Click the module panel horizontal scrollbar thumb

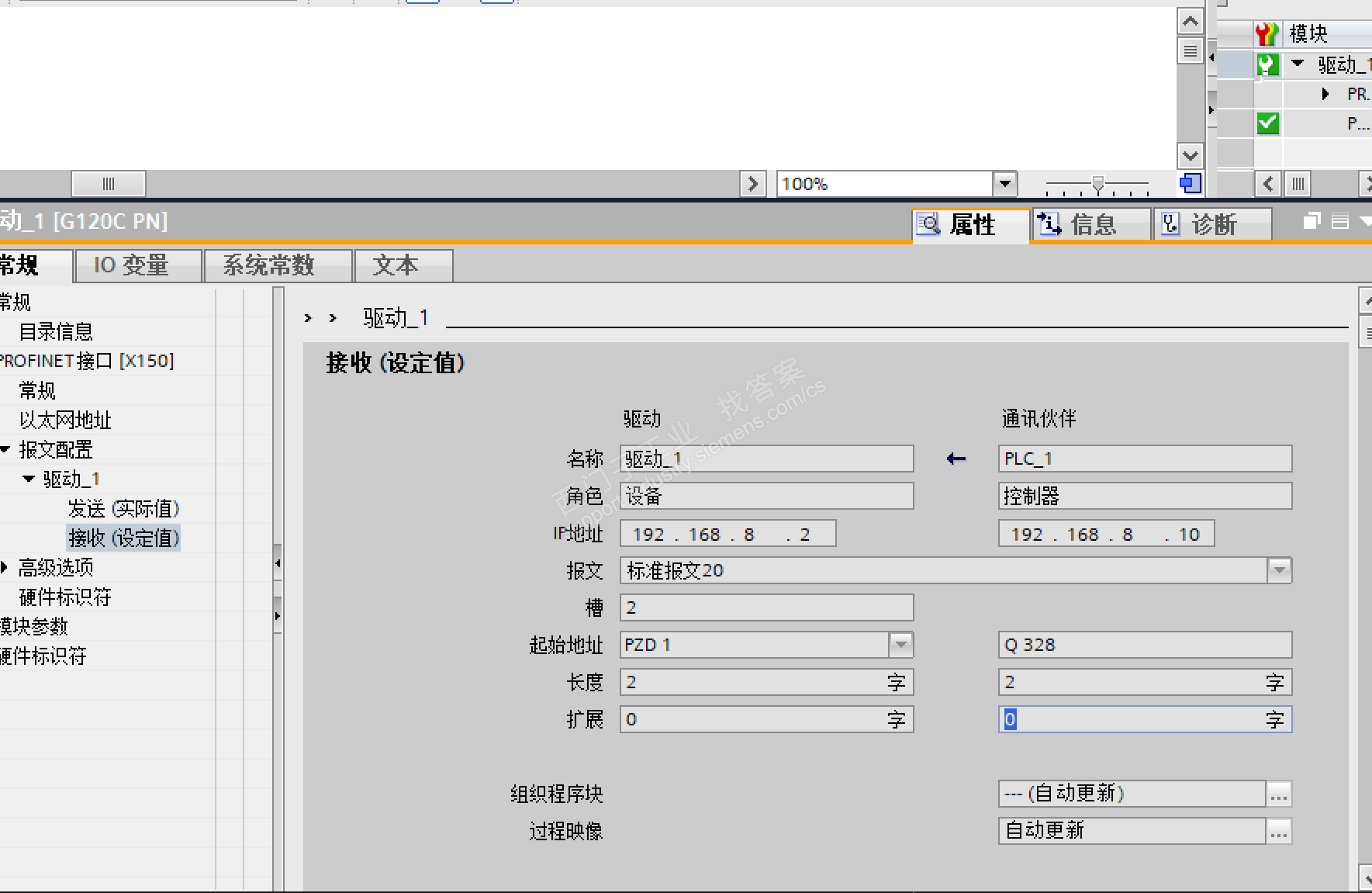point(1298,184)
